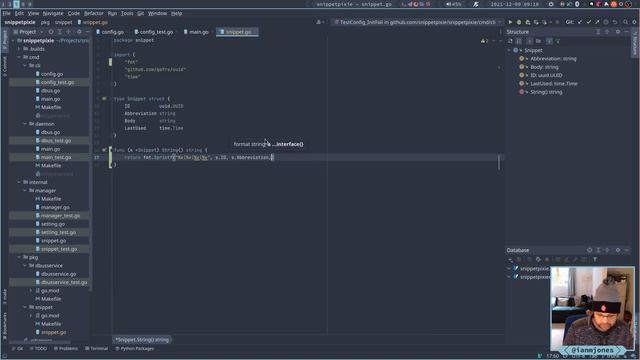Open Terminal tool window button
The height and width of the screenshot is (360, 640).
click(x=97, y=349)
